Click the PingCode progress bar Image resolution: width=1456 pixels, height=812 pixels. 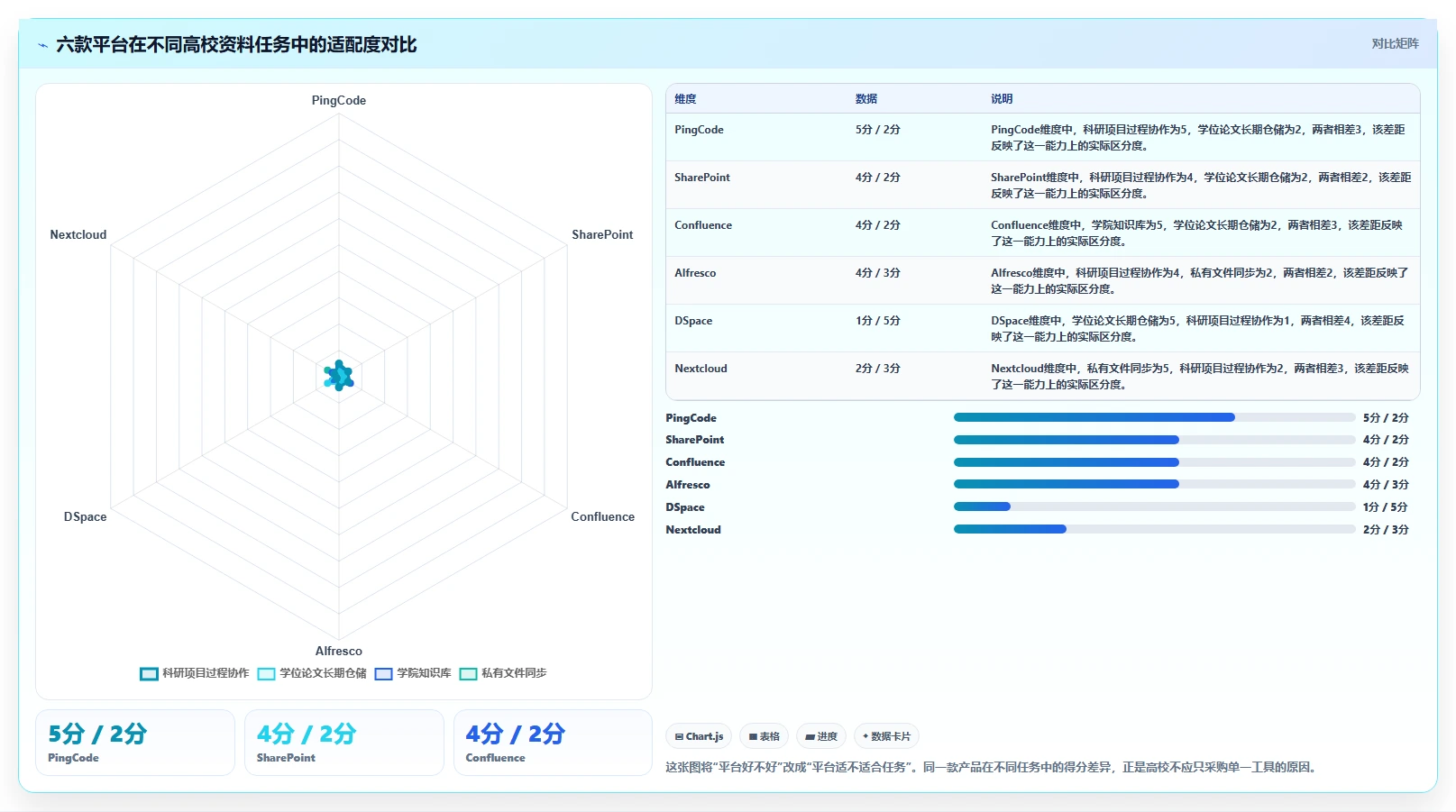[x=1155, y=417]
